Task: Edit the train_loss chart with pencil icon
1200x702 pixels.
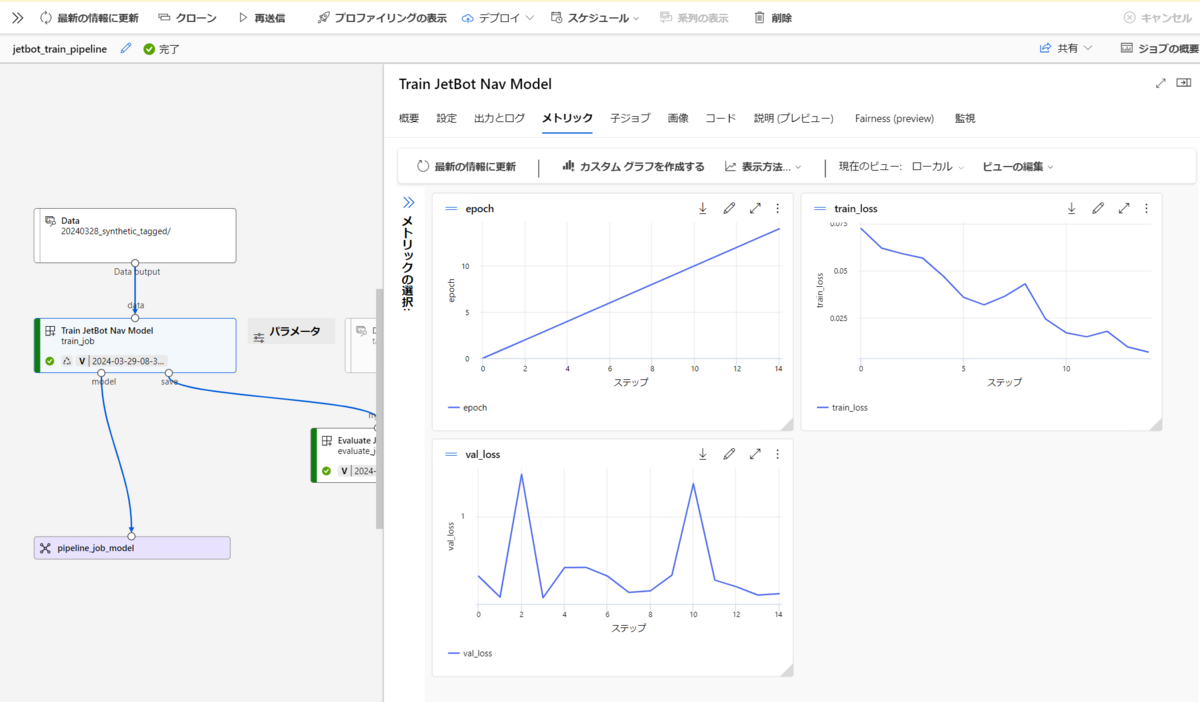Action: coord(1098,208)
